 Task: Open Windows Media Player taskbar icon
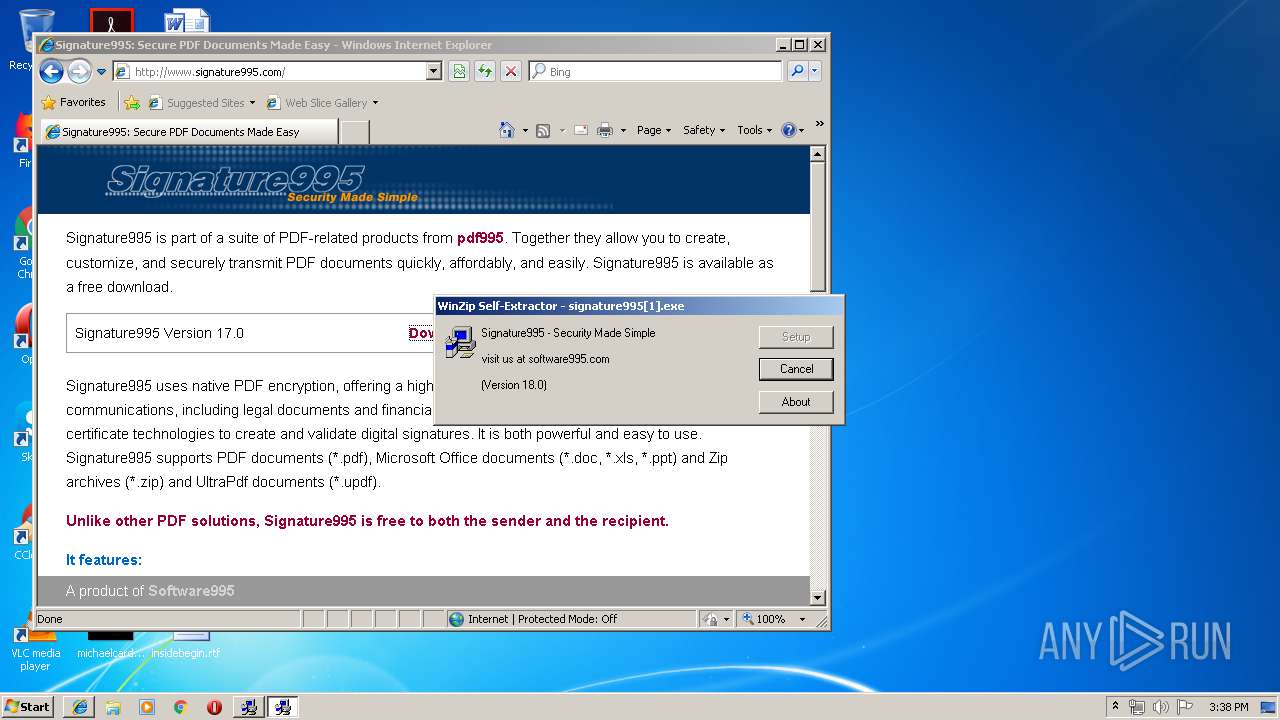147,707
